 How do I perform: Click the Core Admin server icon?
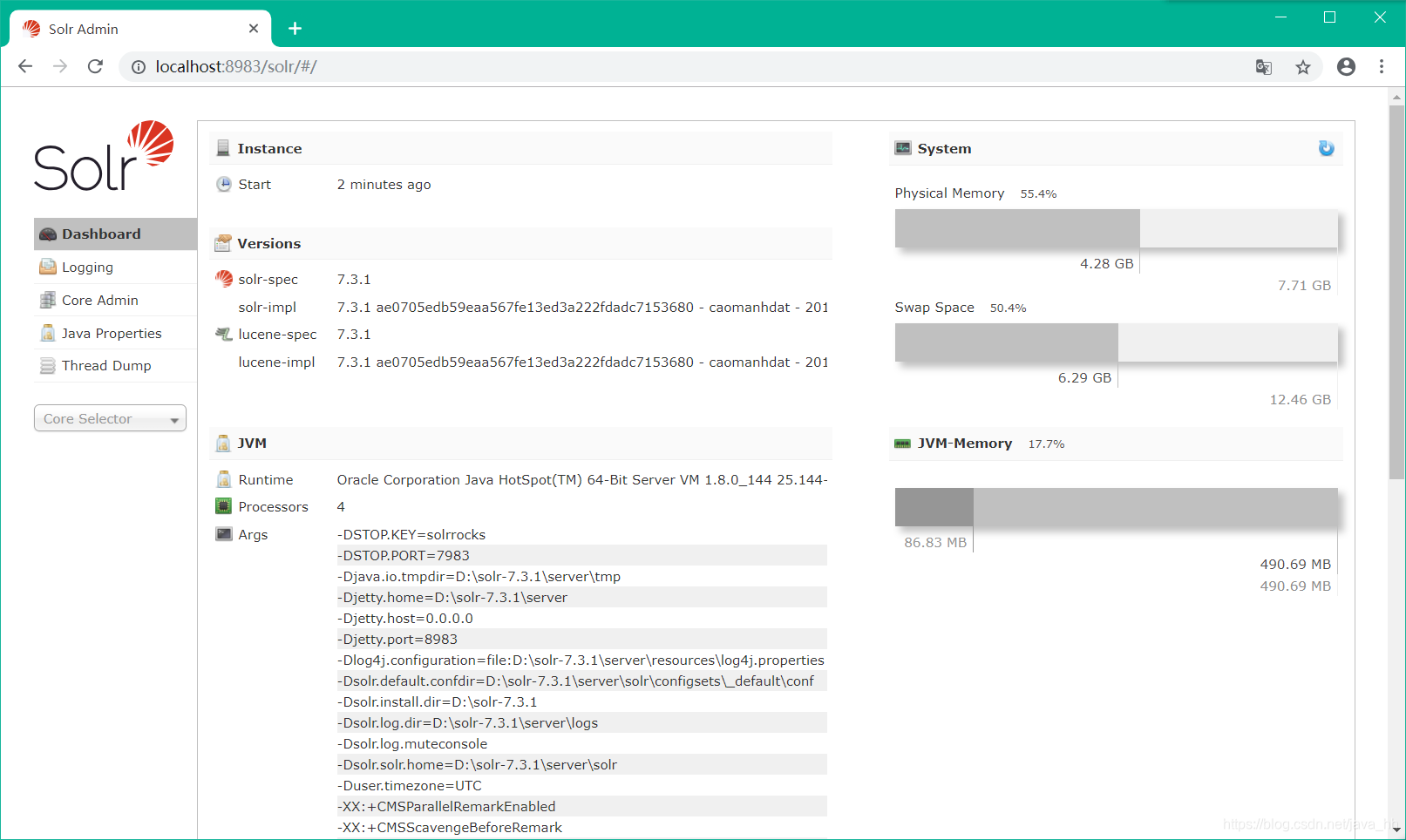48,300
